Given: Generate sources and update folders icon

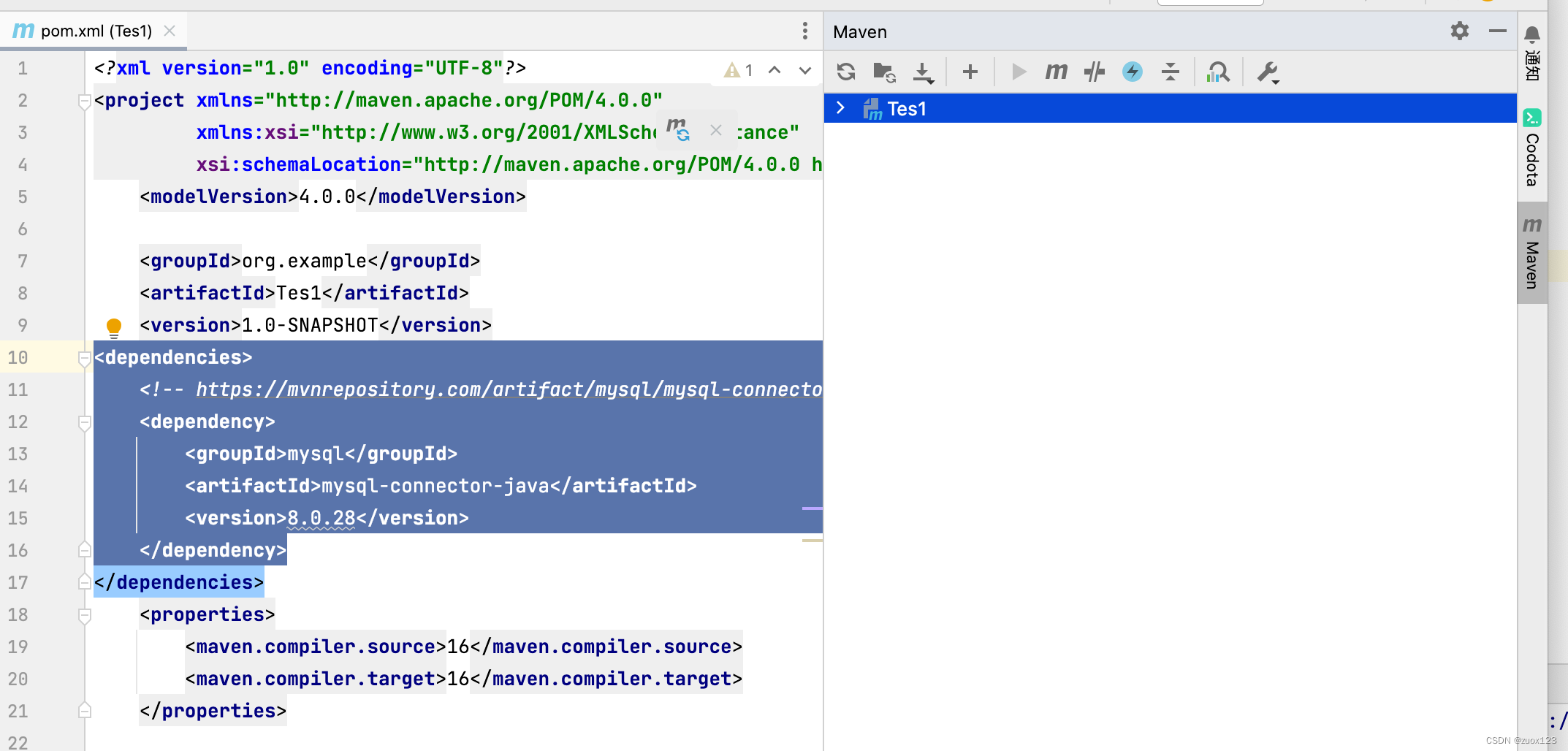Looking at the screenshot, I should tap(884, 72).
